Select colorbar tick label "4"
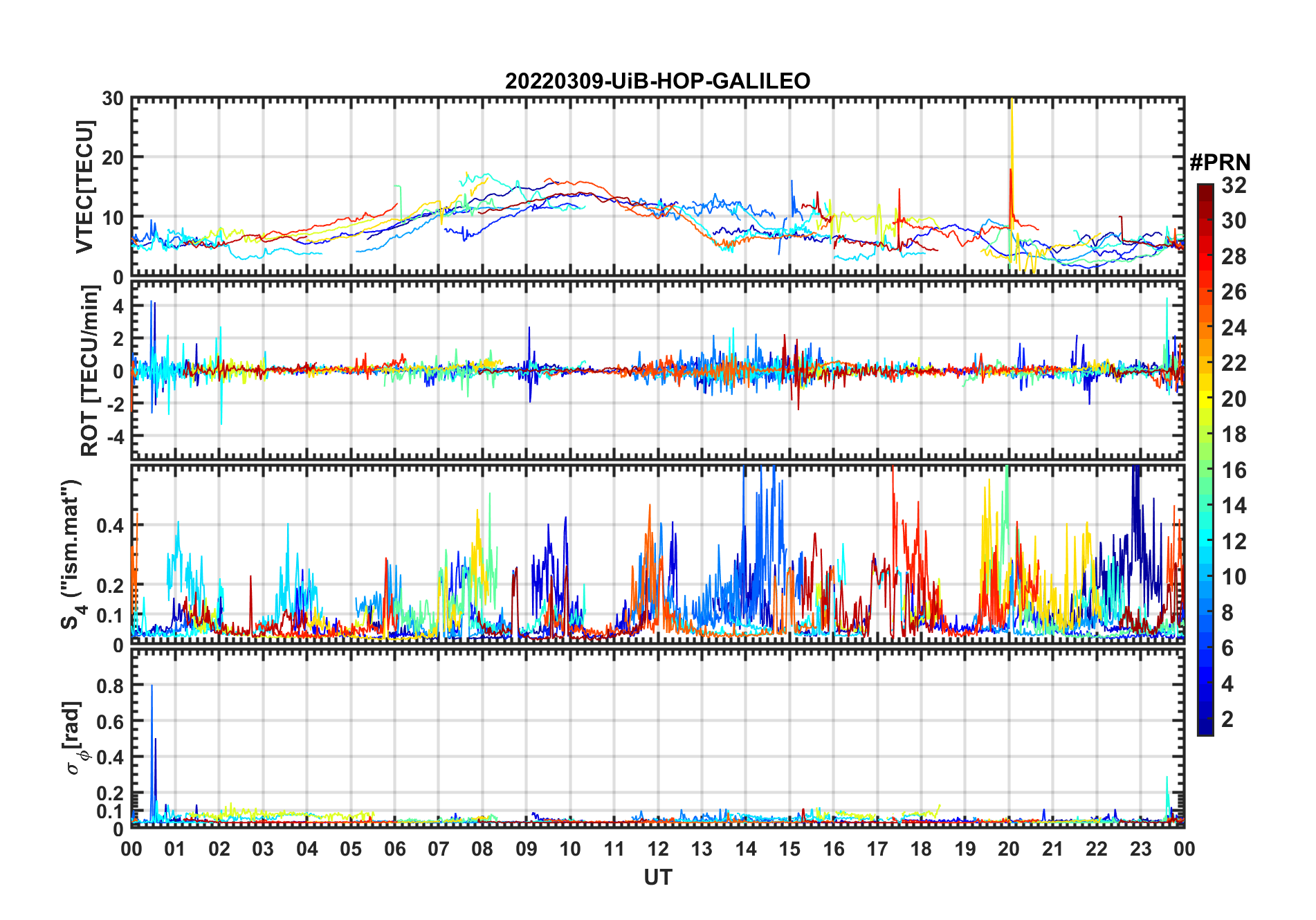The width and height of the screenshot is (1316, 920). click(1227, 684)
